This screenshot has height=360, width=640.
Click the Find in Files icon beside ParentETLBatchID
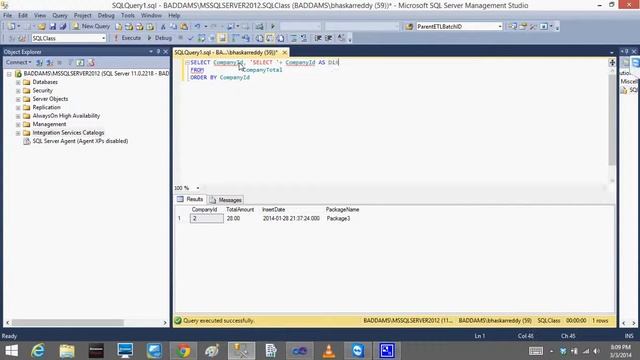coord(409,27)
